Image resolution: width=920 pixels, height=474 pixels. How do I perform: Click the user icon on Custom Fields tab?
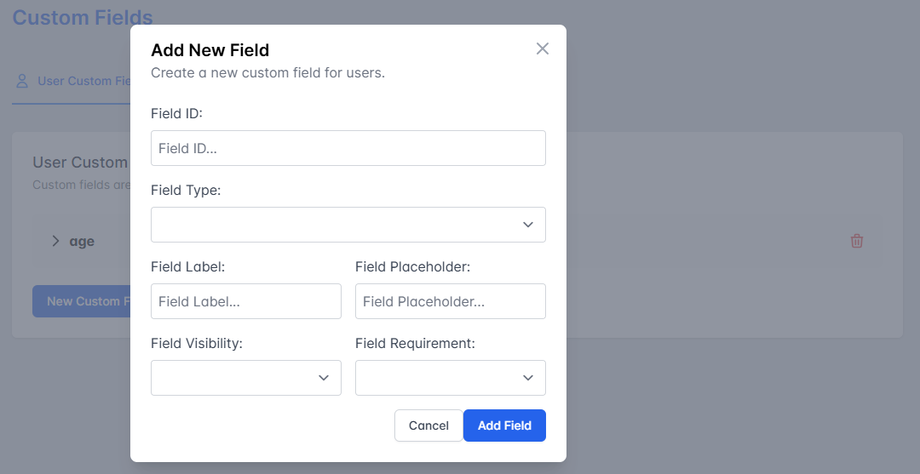pos(22,81)
